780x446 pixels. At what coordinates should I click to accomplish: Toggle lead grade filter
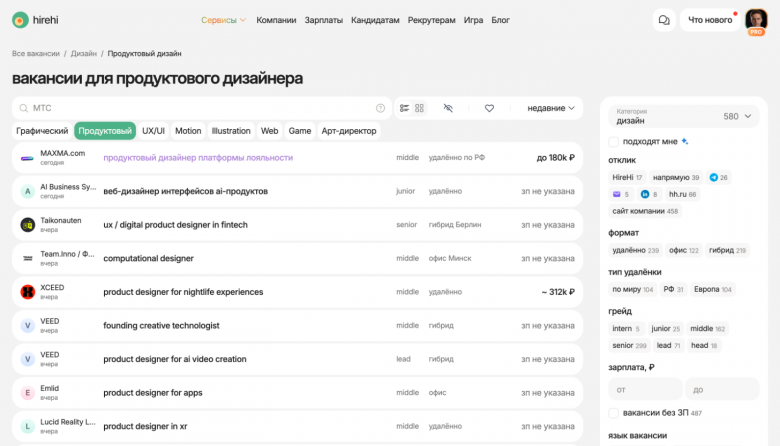668,346
